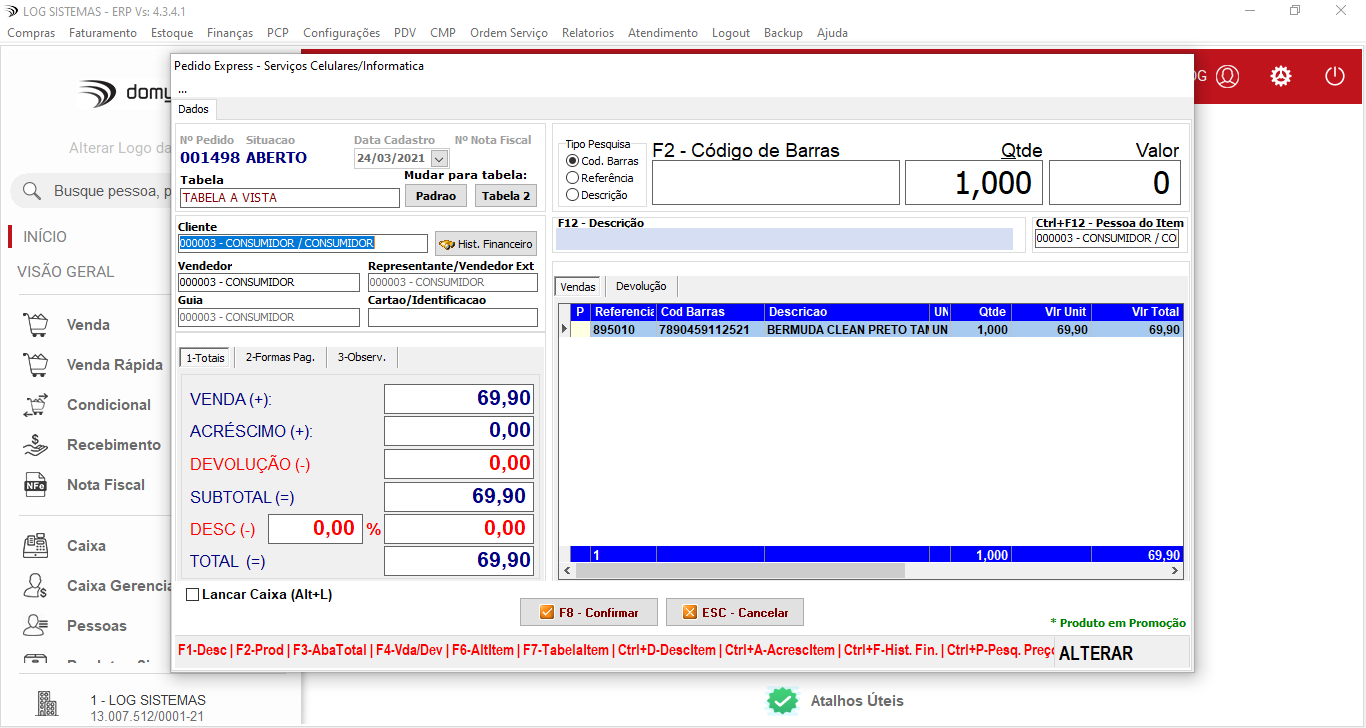The image size is (1366, 728).
Task: Open the Estoque menu
Action: 172,33
